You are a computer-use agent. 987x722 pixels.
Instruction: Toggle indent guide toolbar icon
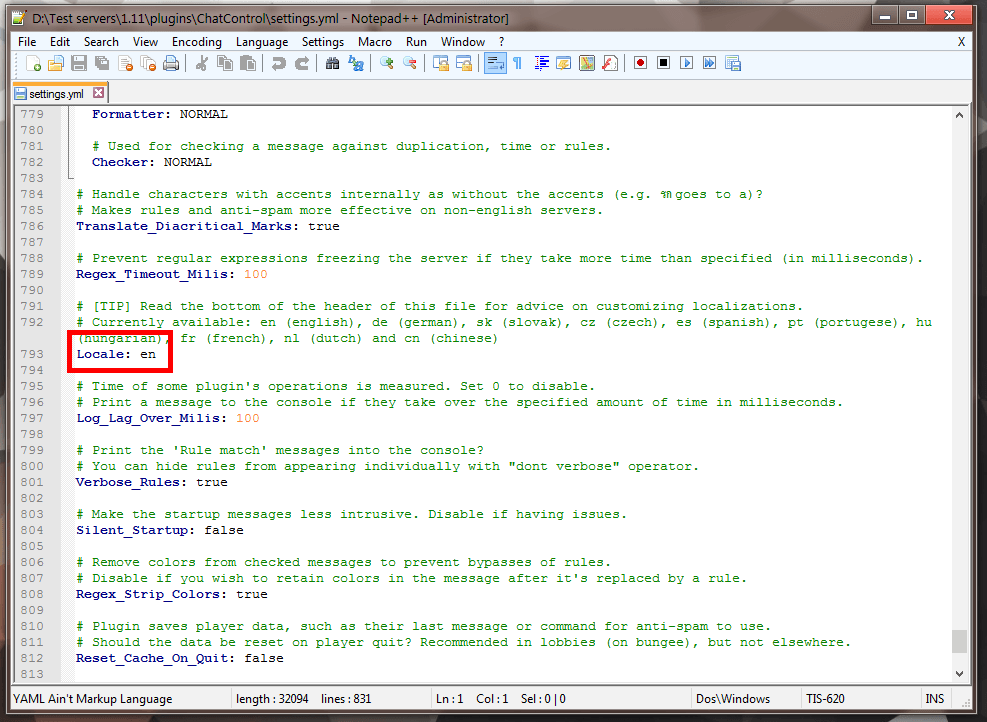pyautogui.click(x=541, y=64)
